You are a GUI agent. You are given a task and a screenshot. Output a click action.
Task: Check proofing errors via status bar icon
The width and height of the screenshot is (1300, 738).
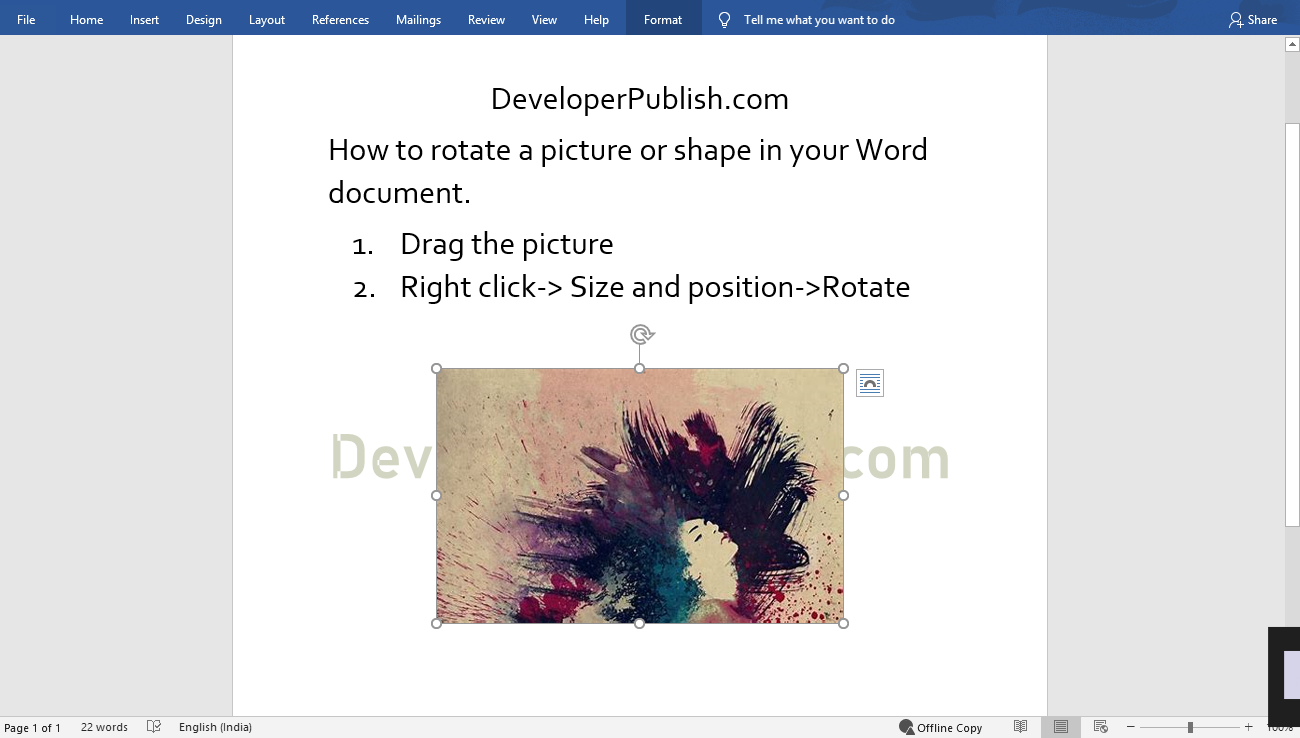click(153, 727)
